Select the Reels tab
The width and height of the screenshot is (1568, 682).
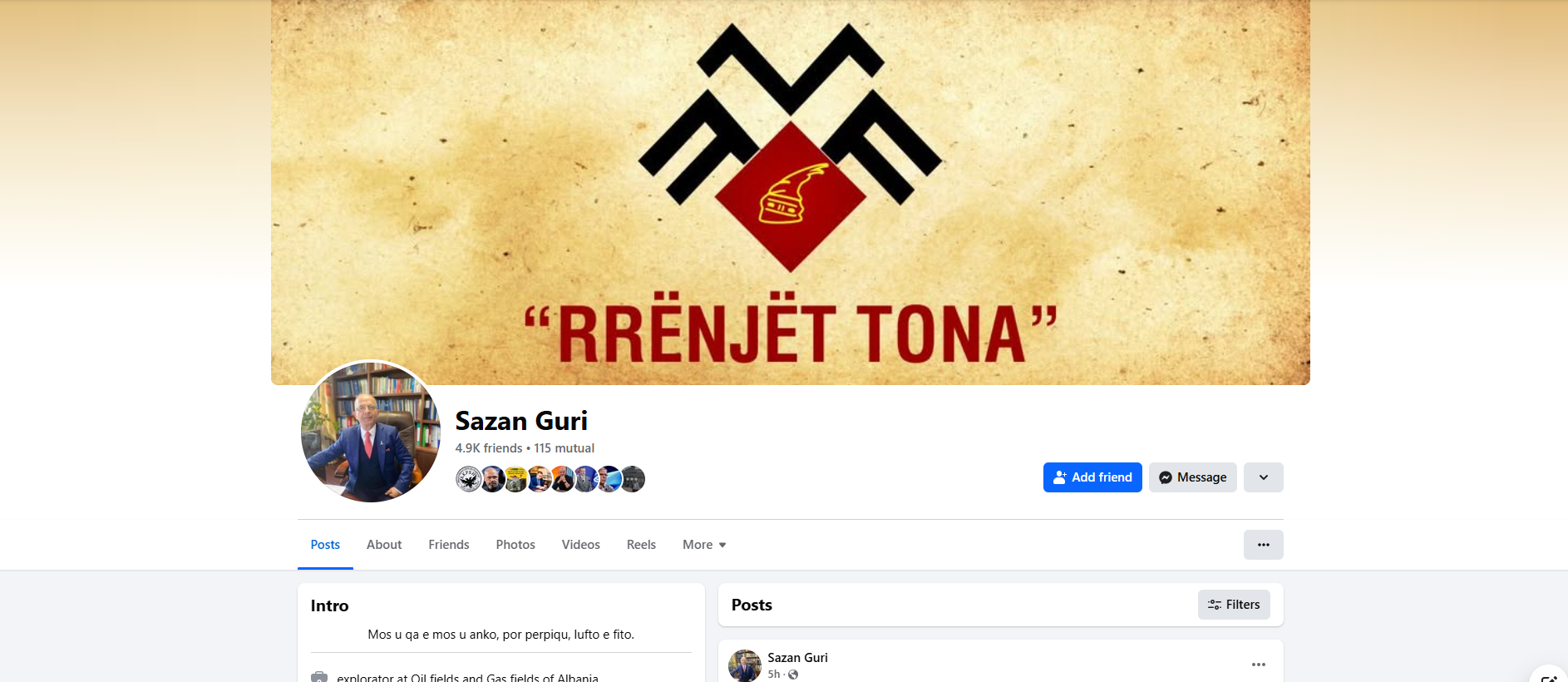641,545
